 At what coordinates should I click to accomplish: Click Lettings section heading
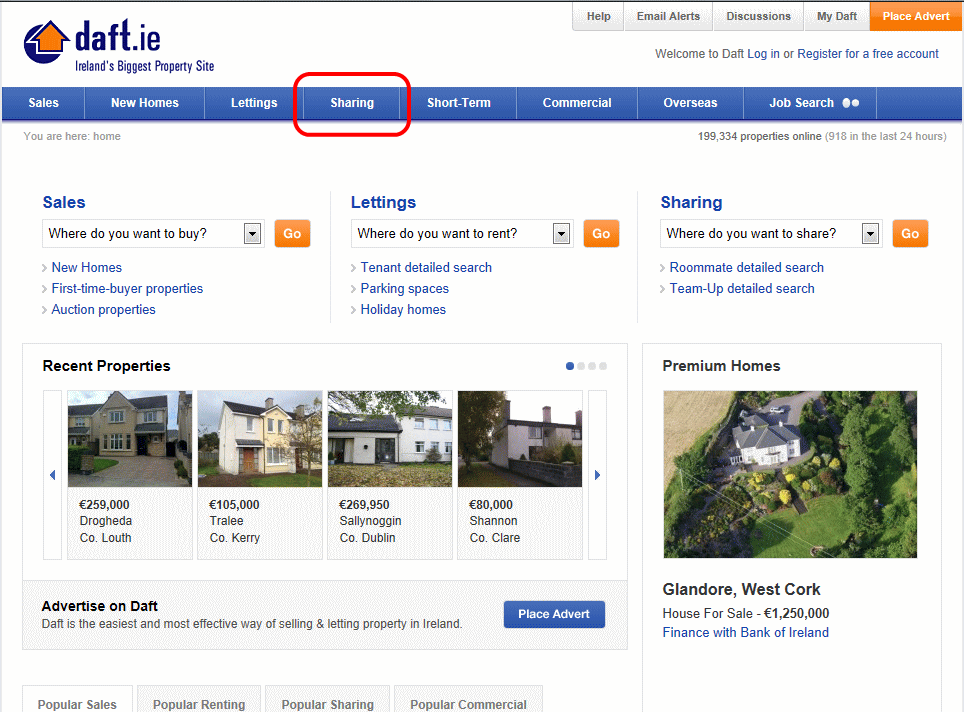[x=384, y=202]
